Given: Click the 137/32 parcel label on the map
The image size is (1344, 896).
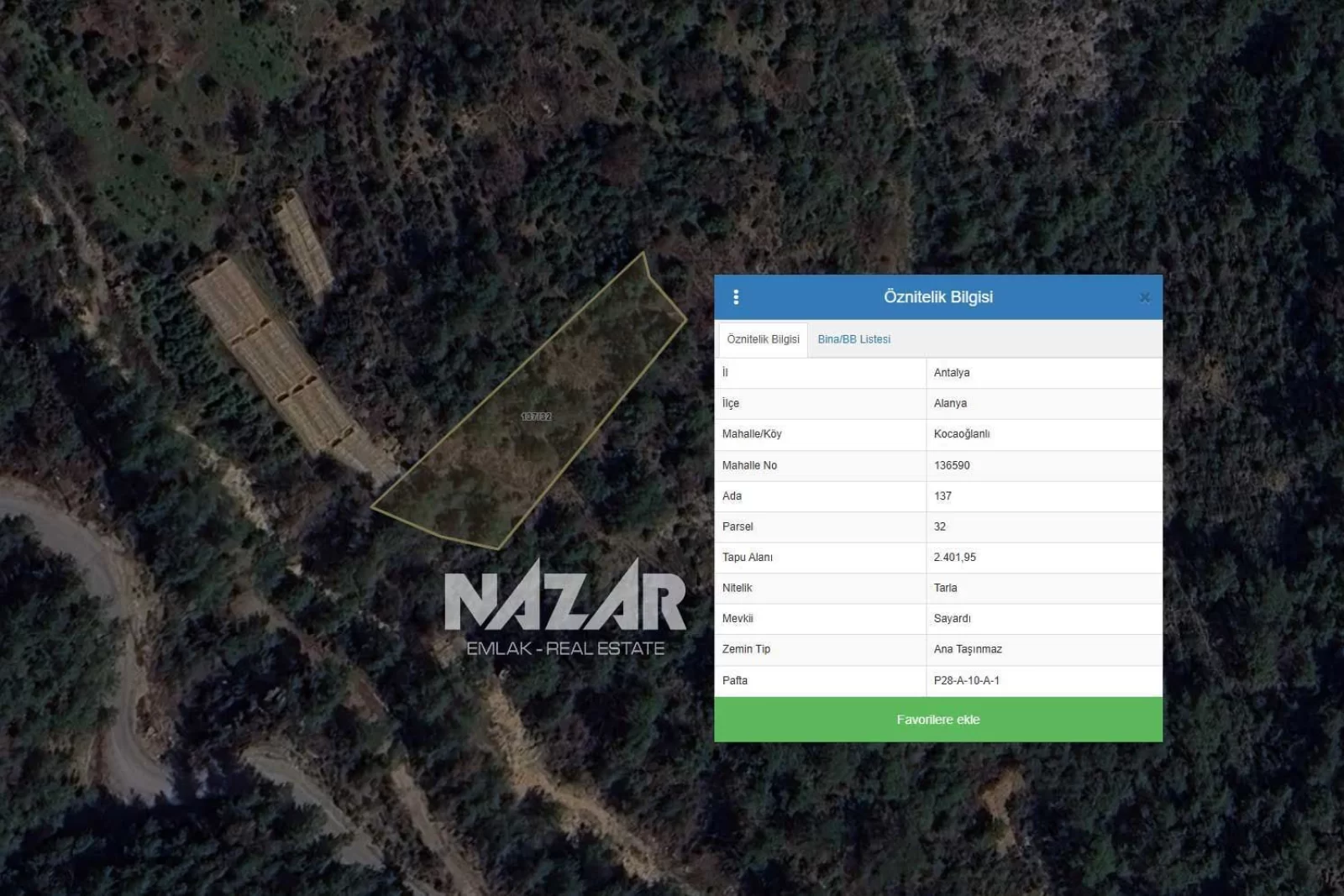Looking at the screenshot, I should click(536, 417).
